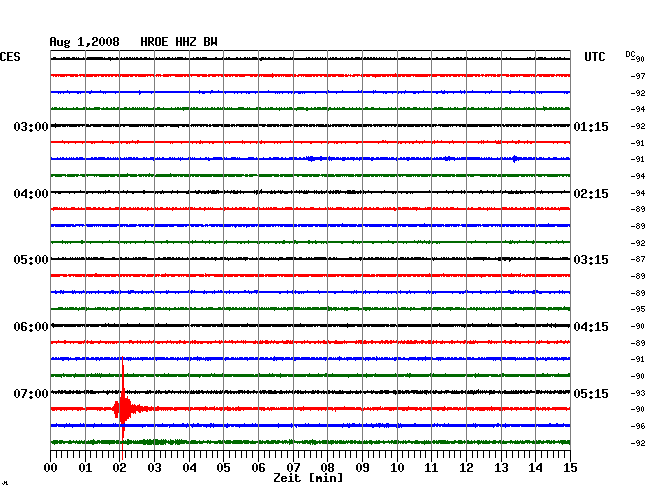
Task: Select the '06:00' local time label
Action: (31, 327)
